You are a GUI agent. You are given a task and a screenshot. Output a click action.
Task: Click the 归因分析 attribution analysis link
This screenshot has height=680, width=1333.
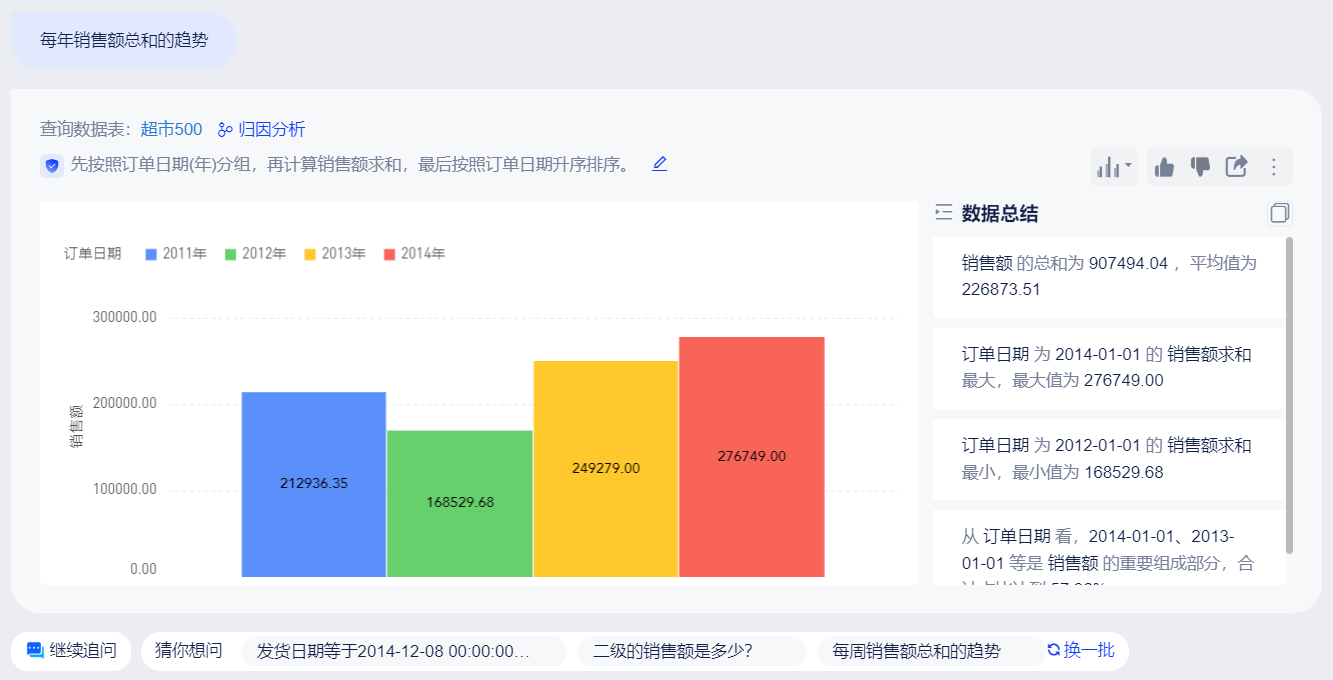click(262, 129)
